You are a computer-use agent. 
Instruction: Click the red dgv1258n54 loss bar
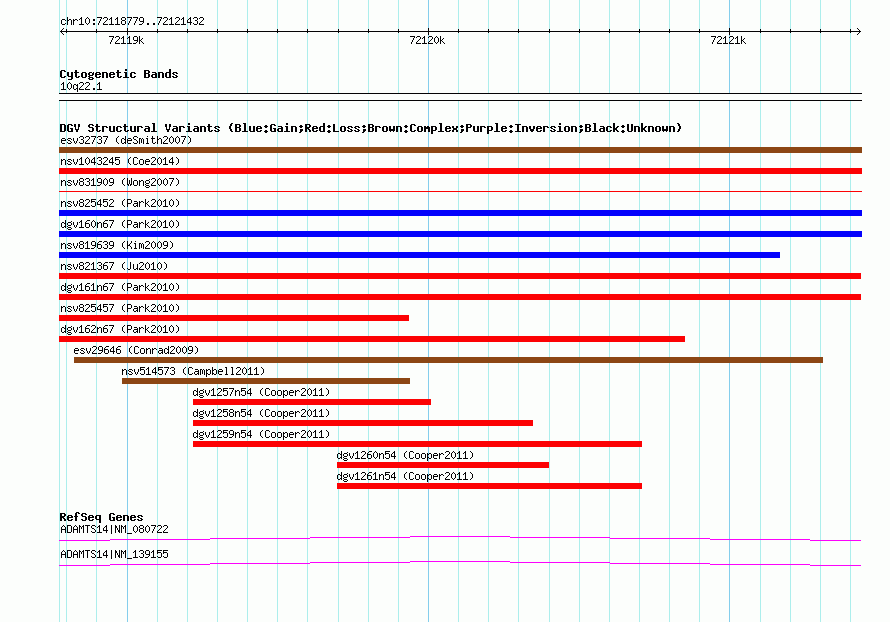(x=363, y=423)
